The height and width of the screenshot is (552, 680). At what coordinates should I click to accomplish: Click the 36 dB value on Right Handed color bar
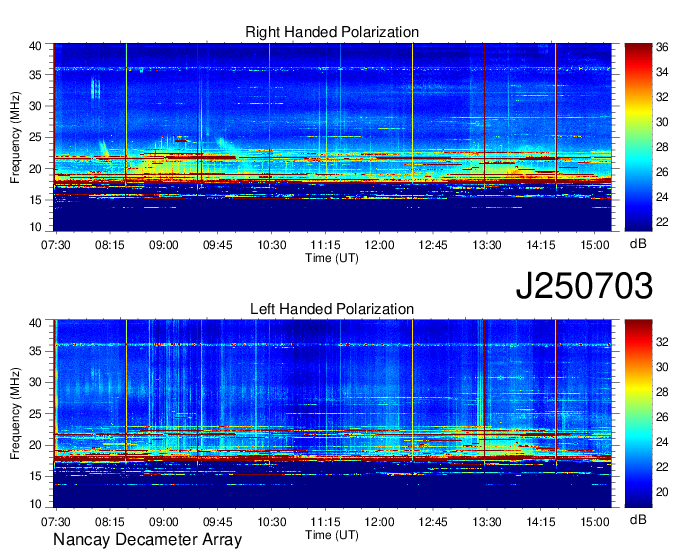662,47
